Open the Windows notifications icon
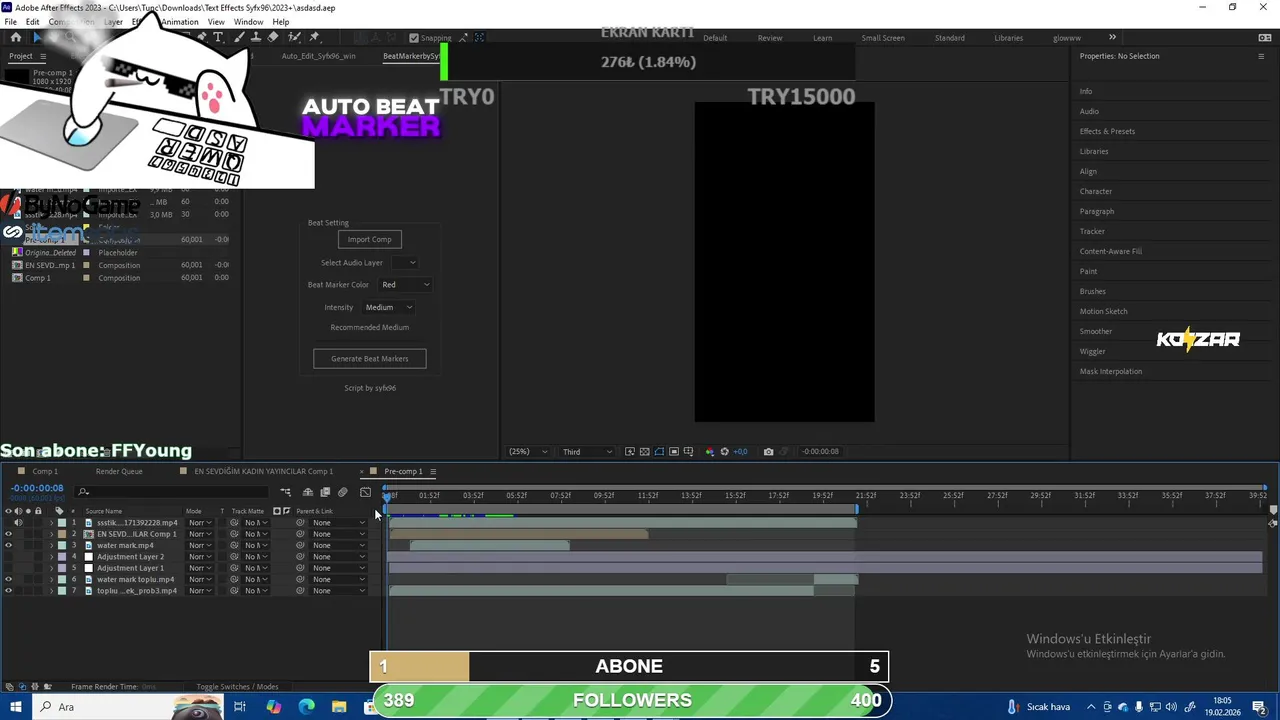Viewport: 1280px width, 720px height. (1258, 707)
